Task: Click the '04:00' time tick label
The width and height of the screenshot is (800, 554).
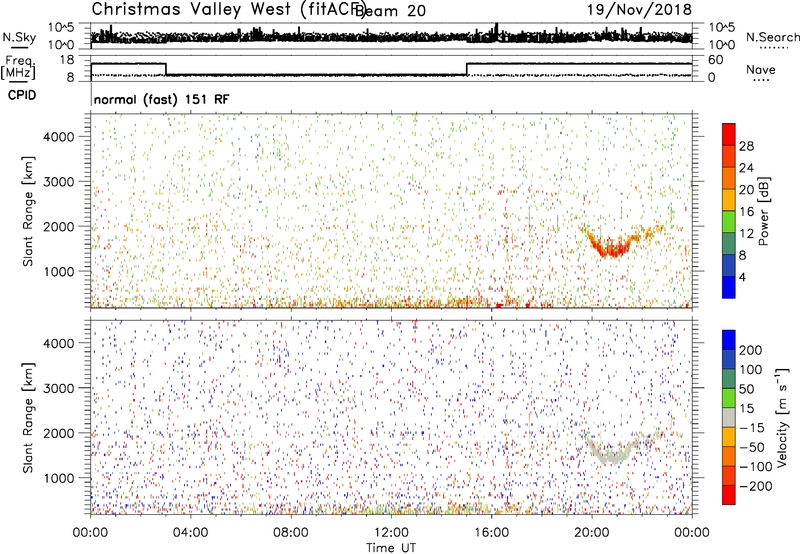Action: 190,533
